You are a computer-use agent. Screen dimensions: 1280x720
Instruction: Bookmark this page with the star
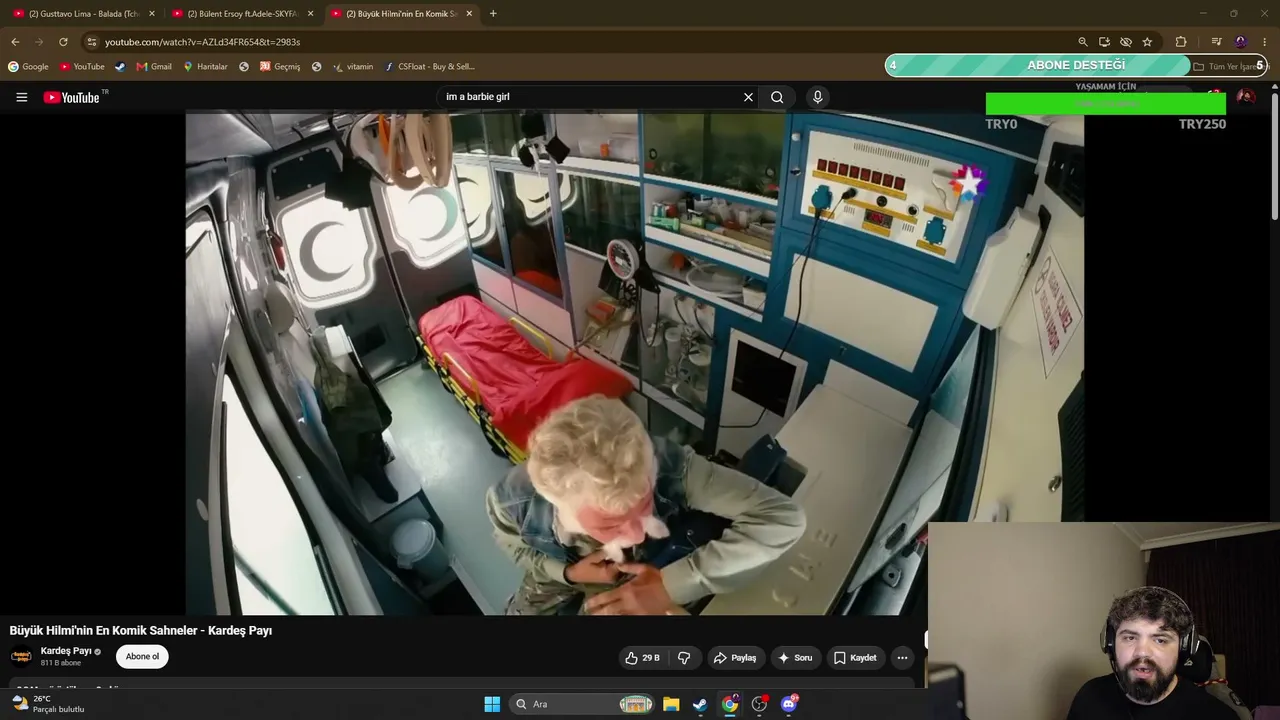coord(1147,42)
